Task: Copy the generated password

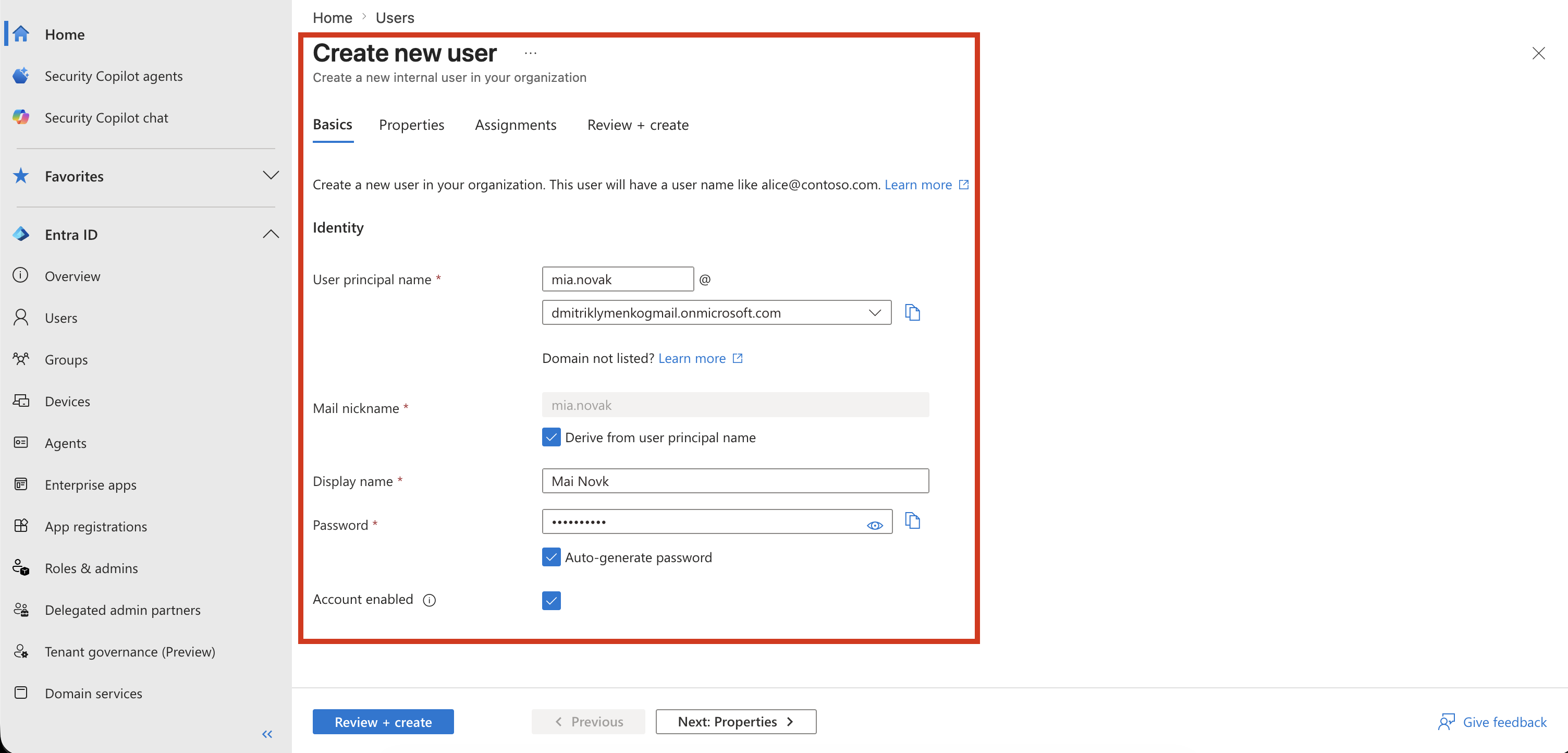Action: 912,520
